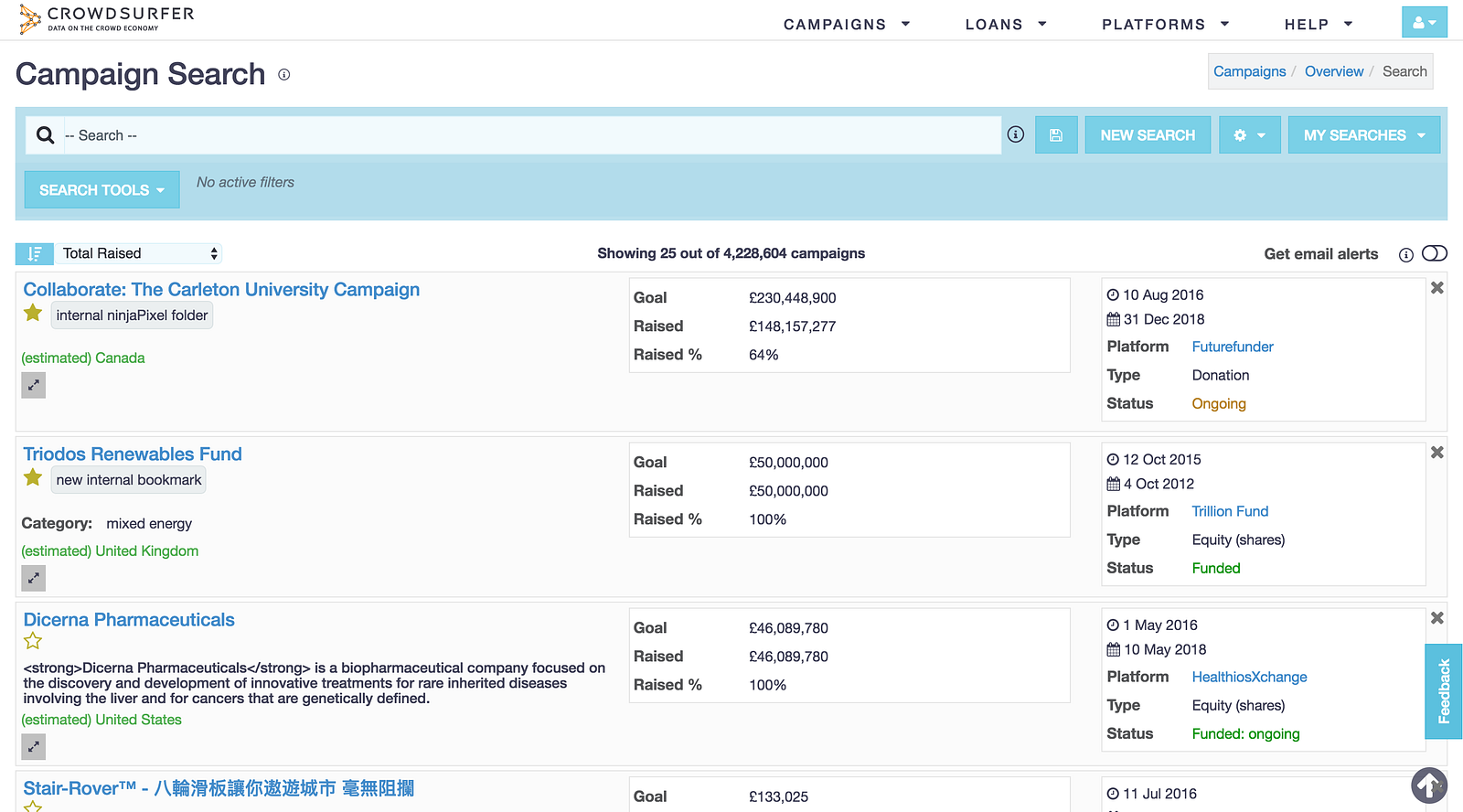Click the Search breadcrumb text
This screenshot has width=1463, height=812.
1404,71
